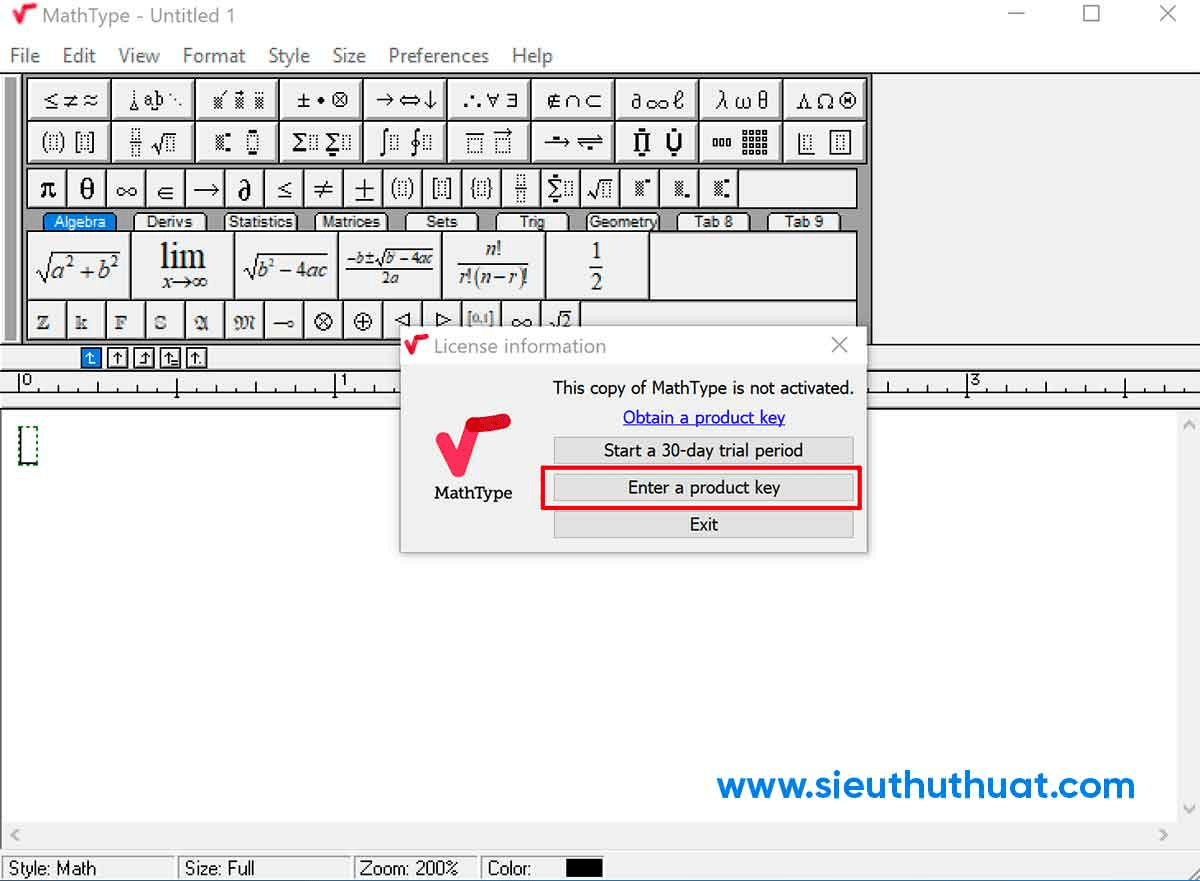This screenshot has width=1200, height=881.
Task: Insert the combinations n!/r!(n−r)! expression
Action: [x=494, y=266]
